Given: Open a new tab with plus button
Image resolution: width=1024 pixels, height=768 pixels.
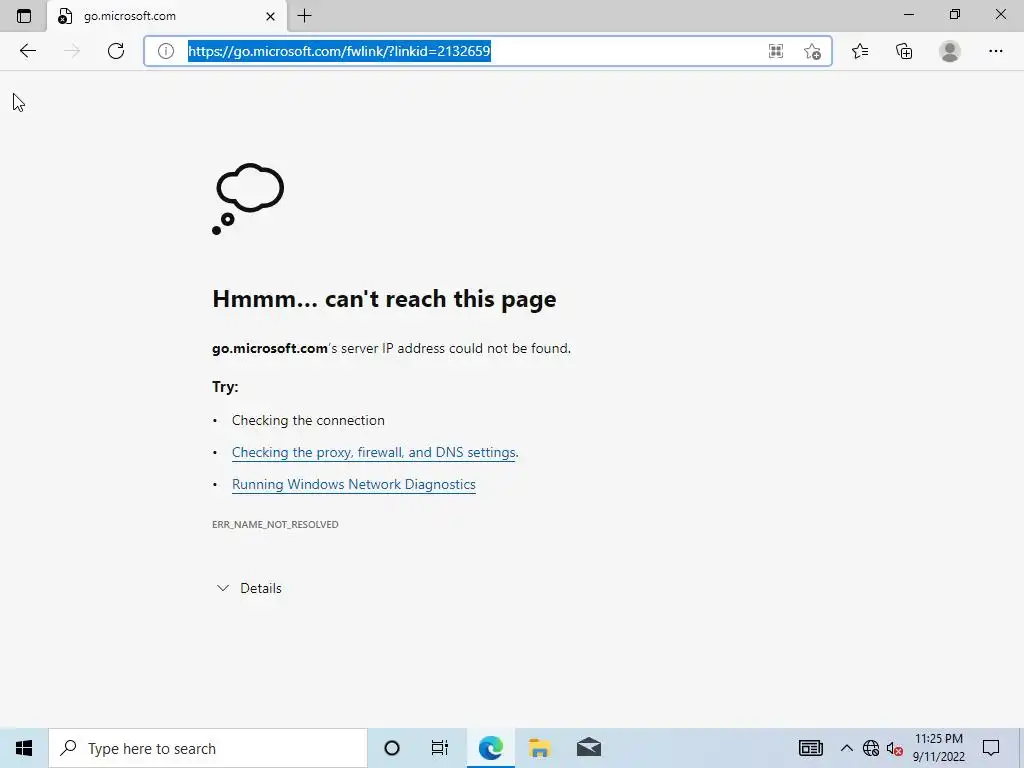Looking at the screenshot, I should 304,16.
